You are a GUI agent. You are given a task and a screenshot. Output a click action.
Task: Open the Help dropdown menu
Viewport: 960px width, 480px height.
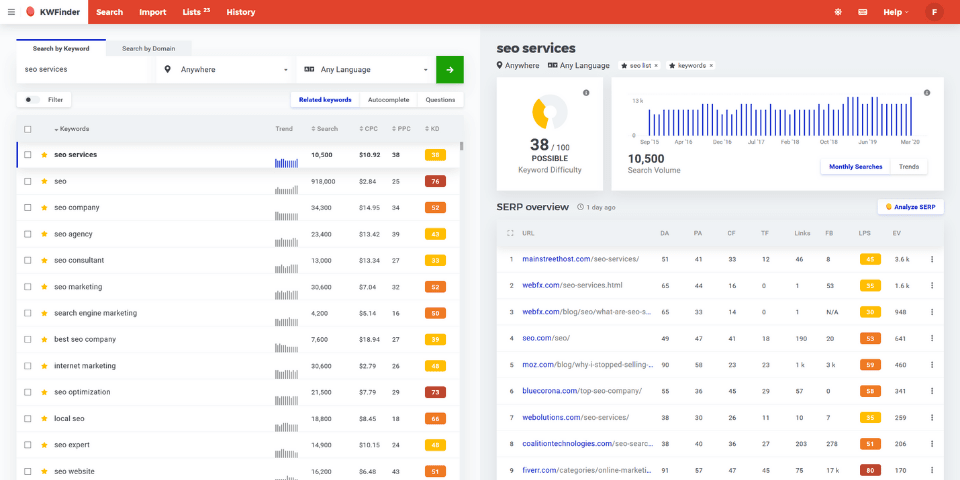pos(895,12)
